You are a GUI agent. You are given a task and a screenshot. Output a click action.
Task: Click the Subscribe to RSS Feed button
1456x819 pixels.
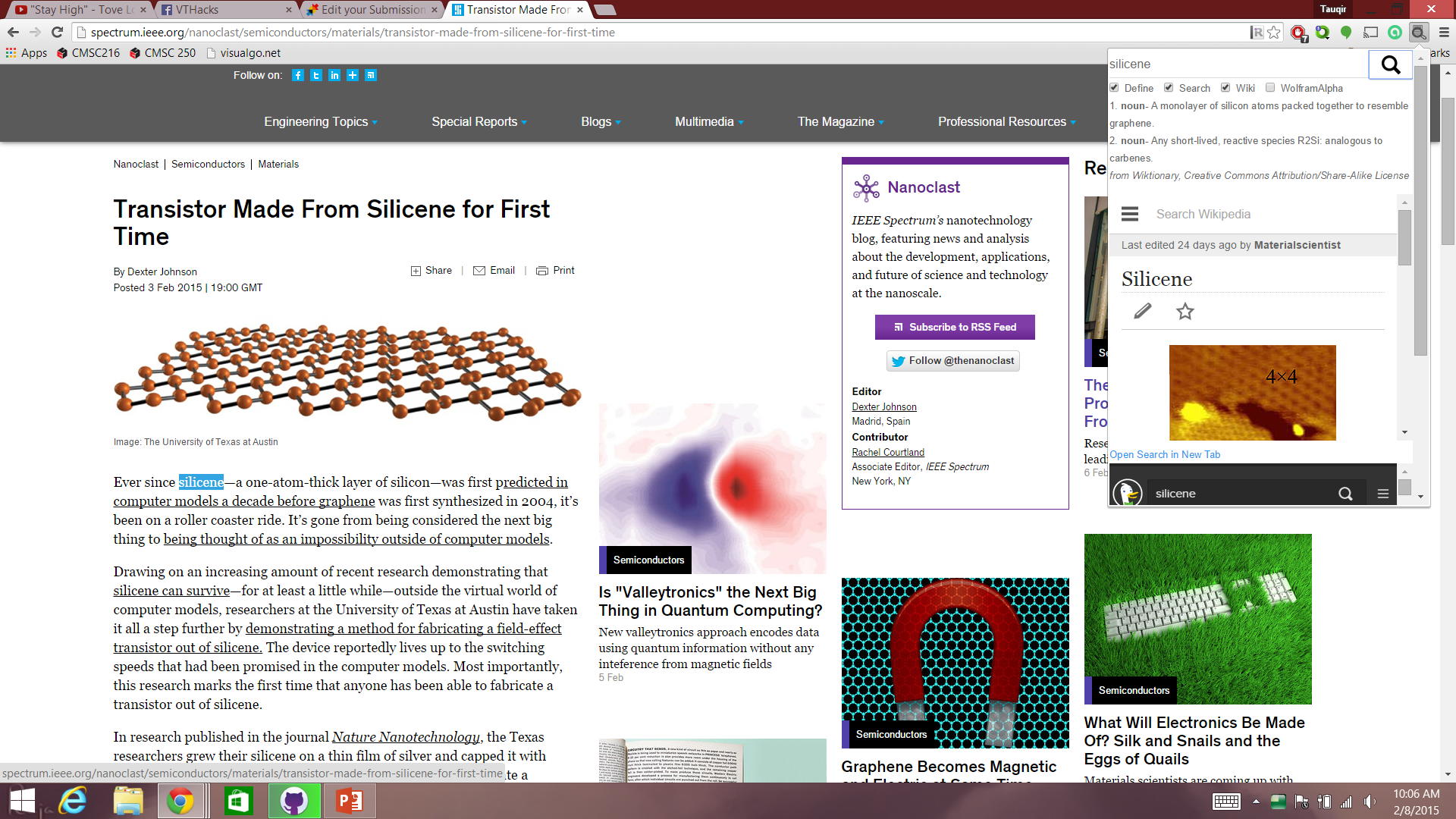tap(955, 328)
